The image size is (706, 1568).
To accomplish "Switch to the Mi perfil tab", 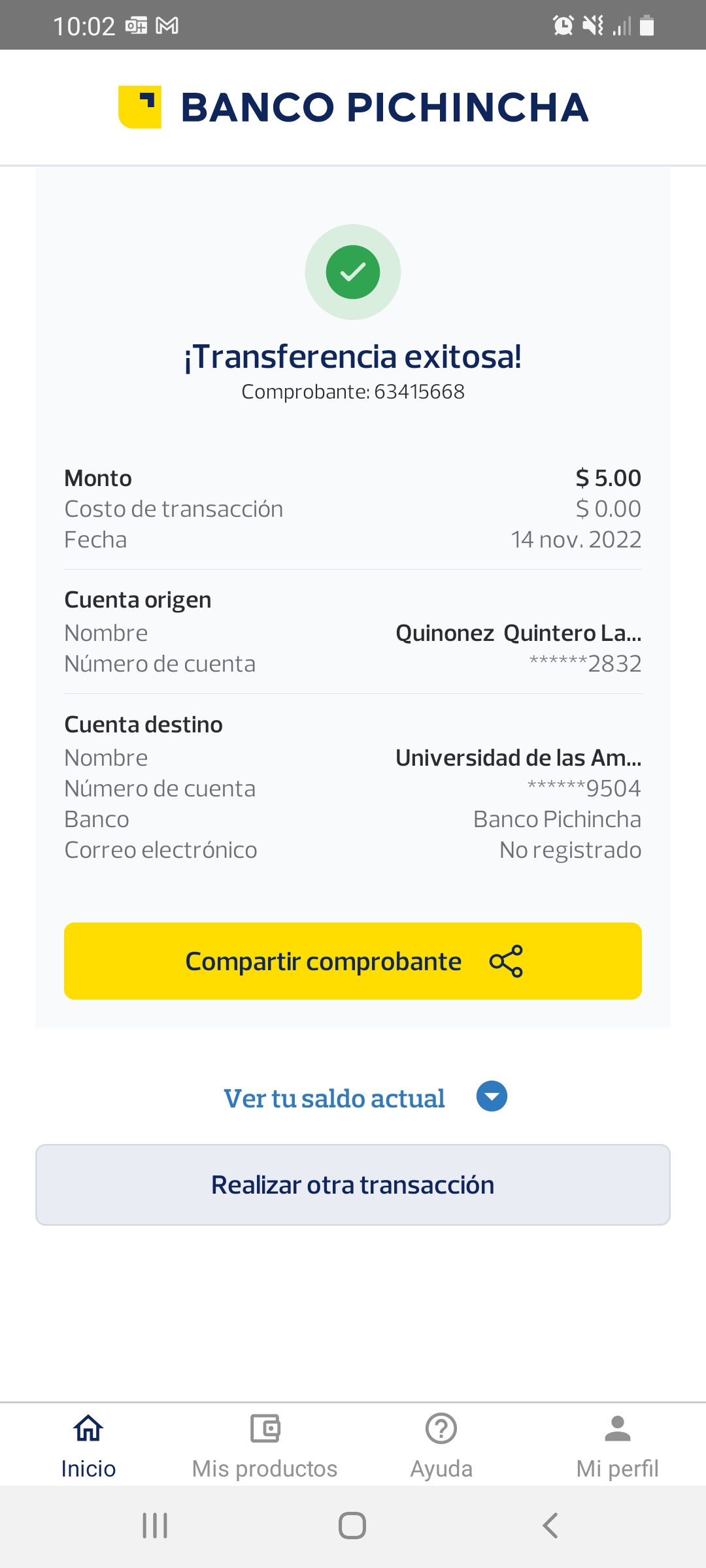I will point(618,1469).
